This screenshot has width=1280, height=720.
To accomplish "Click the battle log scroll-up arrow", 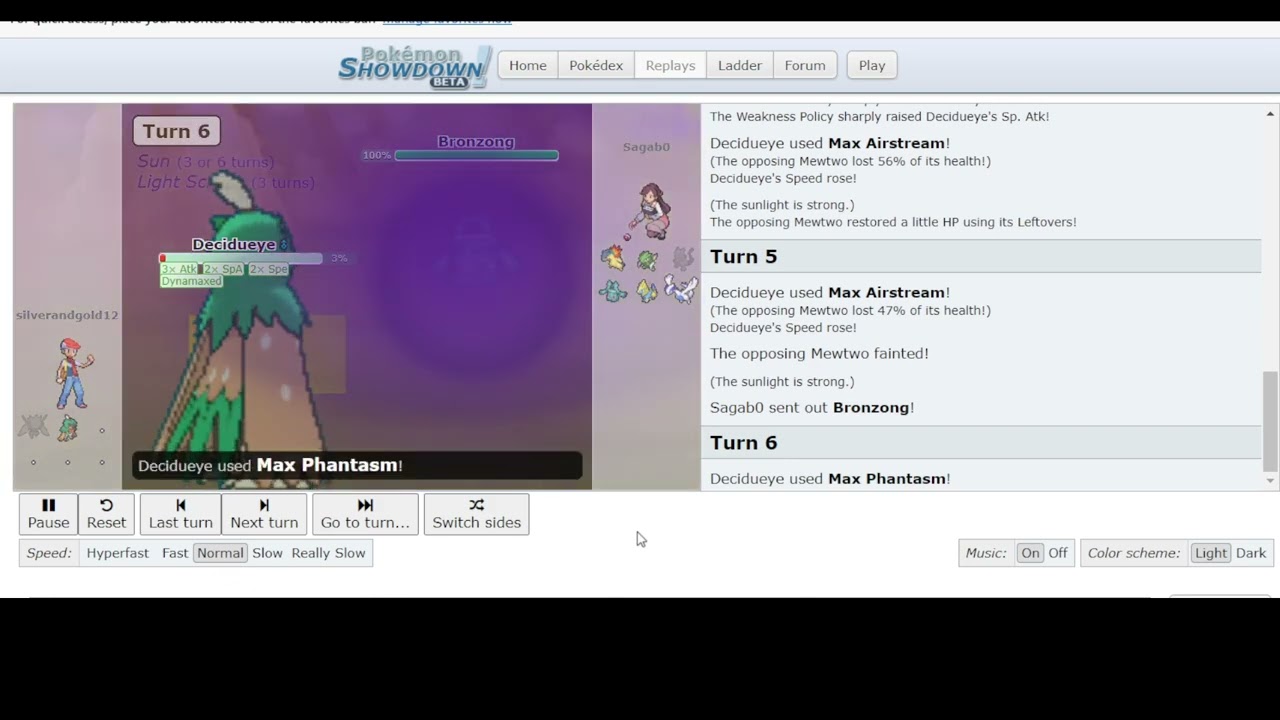I will pos(1270,114).
